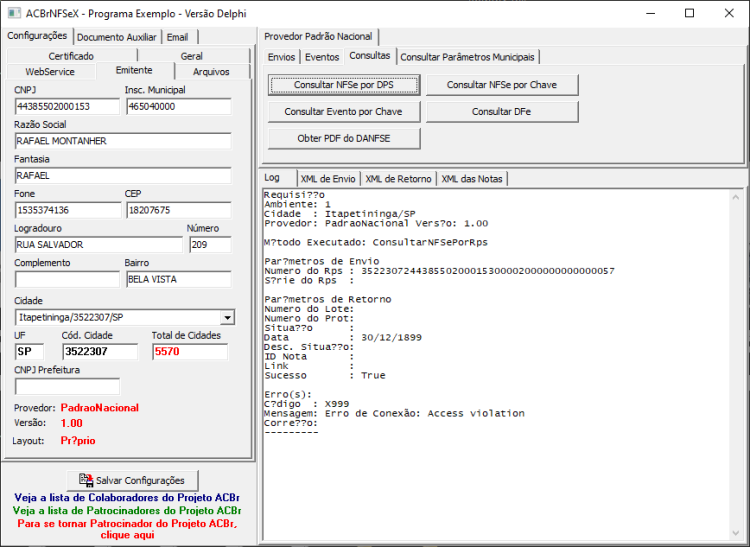
Task: Click the Razão Social field
Action: point(123,141)
